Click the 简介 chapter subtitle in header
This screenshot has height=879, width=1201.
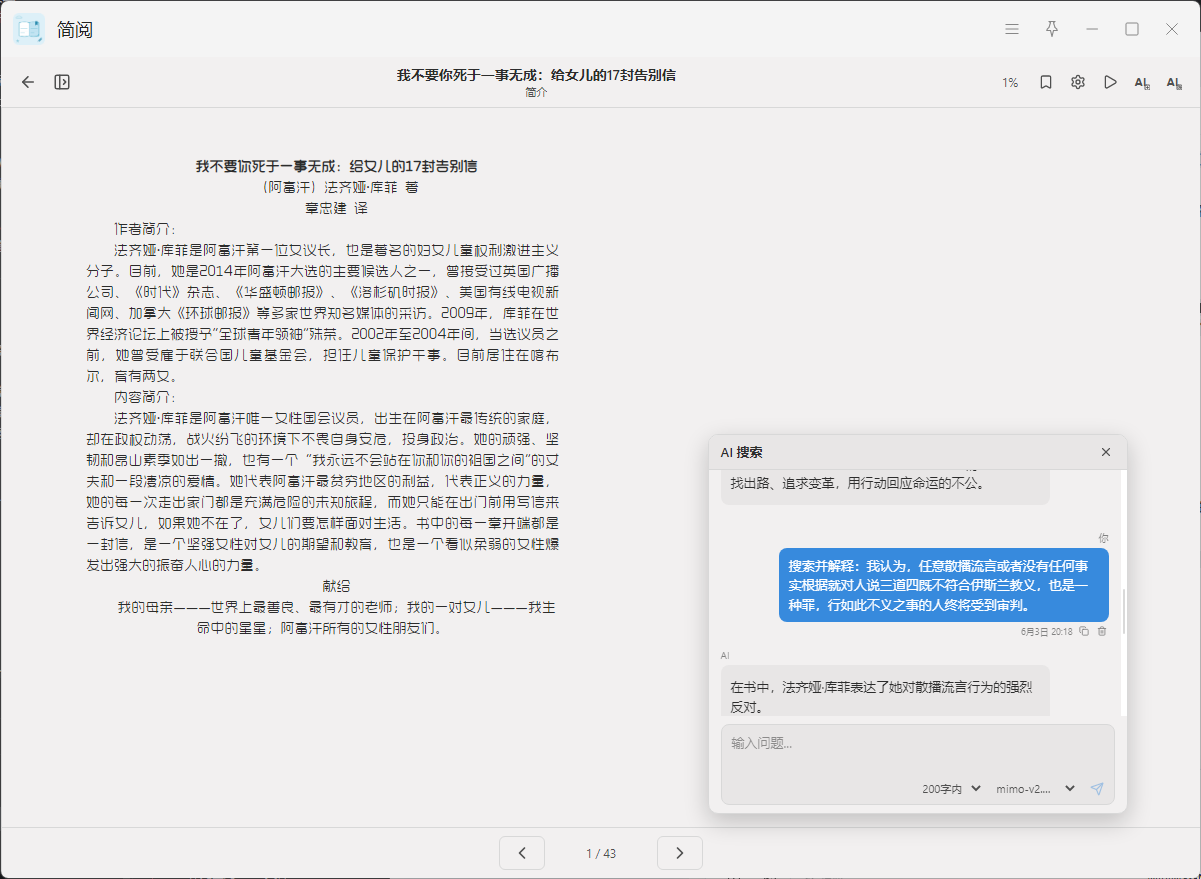point(536,92)
